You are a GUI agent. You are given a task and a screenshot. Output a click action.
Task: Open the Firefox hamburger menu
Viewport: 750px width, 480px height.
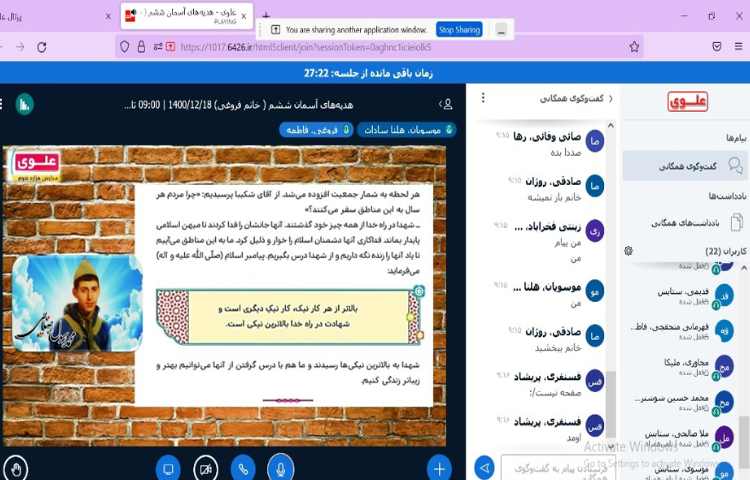739,46
